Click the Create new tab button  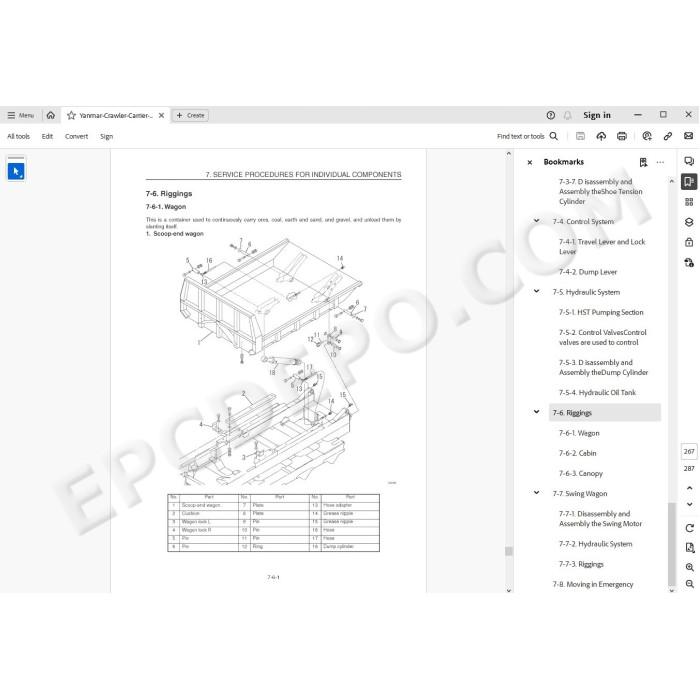(x=190, y=115)
